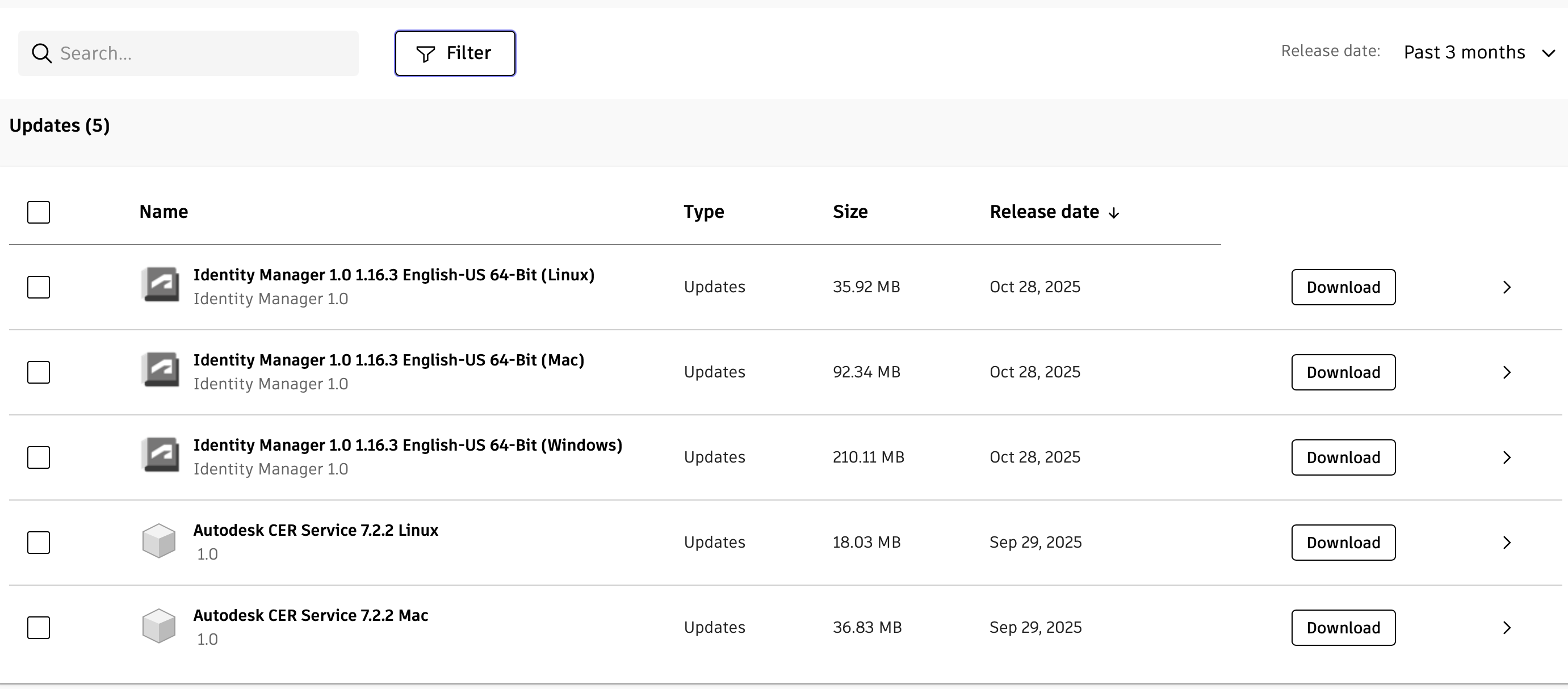Click the magnifying glass search icon

click(41, 53)
